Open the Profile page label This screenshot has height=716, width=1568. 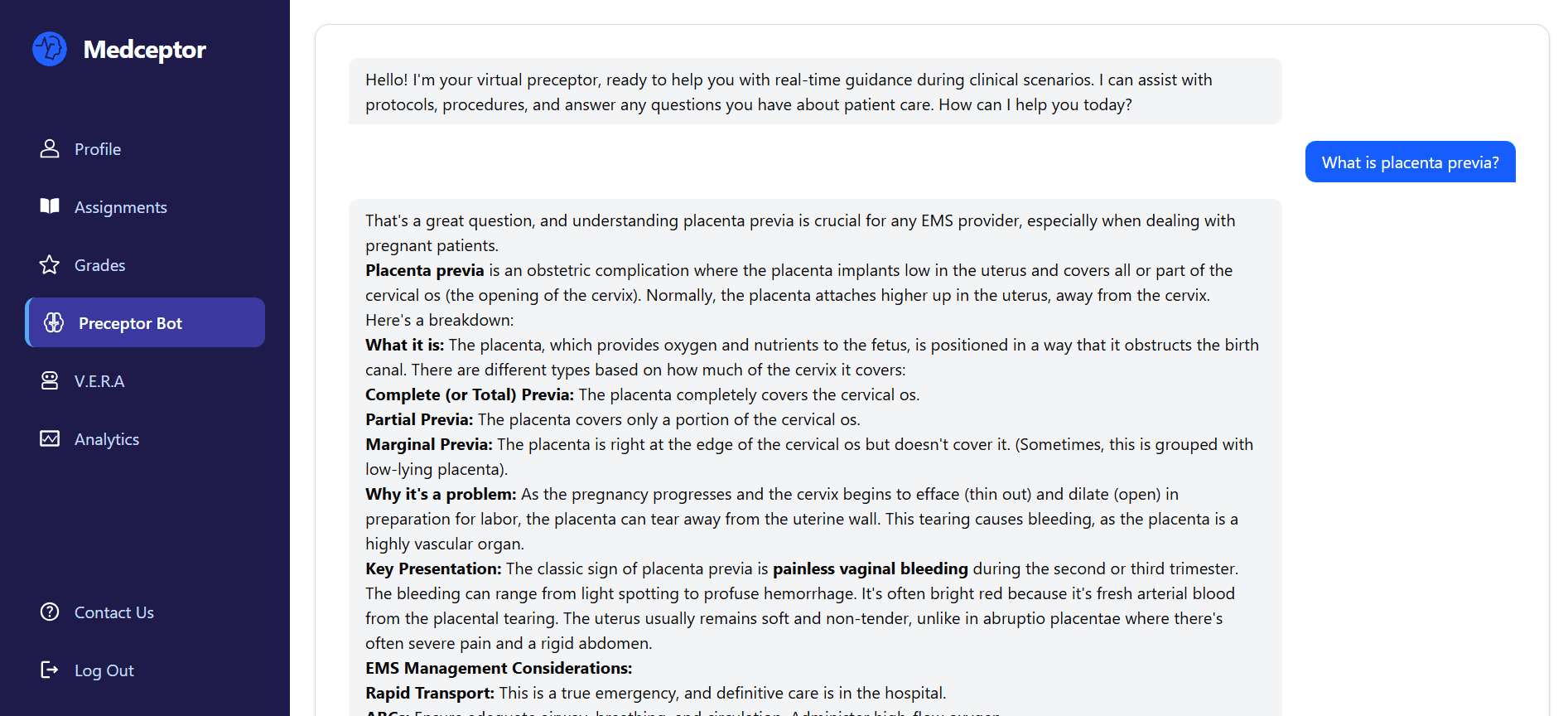[x=98, y=150]
